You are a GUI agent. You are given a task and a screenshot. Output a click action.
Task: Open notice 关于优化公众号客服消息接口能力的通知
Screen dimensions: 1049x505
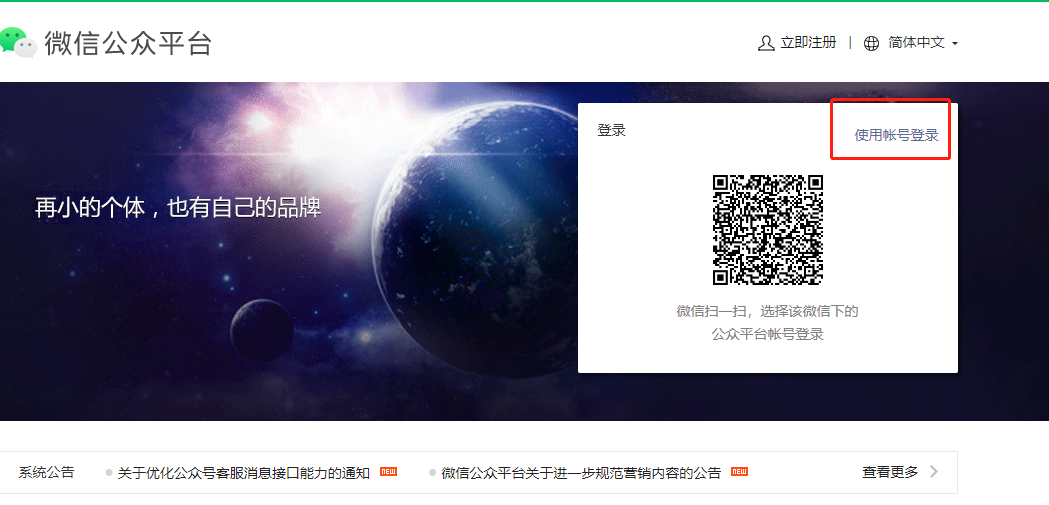[x=244, y=473]
